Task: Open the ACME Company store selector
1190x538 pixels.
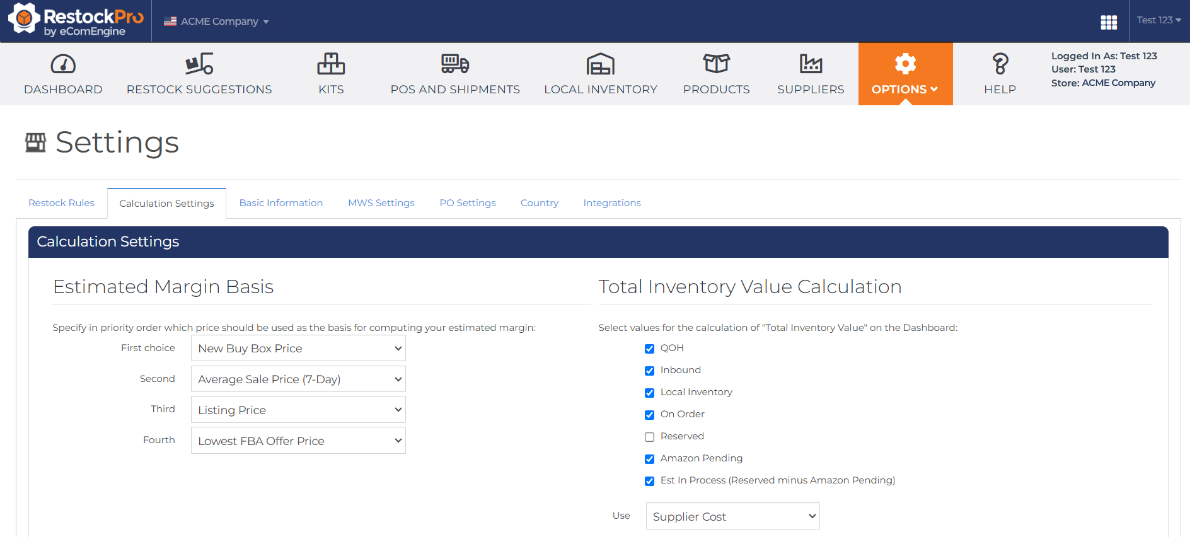Action: [217, 21]
